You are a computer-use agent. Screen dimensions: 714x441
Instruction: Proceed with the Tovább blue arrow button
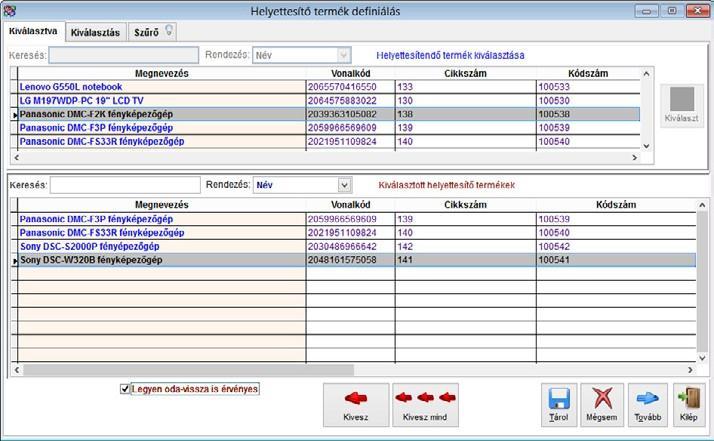[x=648, y=405]
